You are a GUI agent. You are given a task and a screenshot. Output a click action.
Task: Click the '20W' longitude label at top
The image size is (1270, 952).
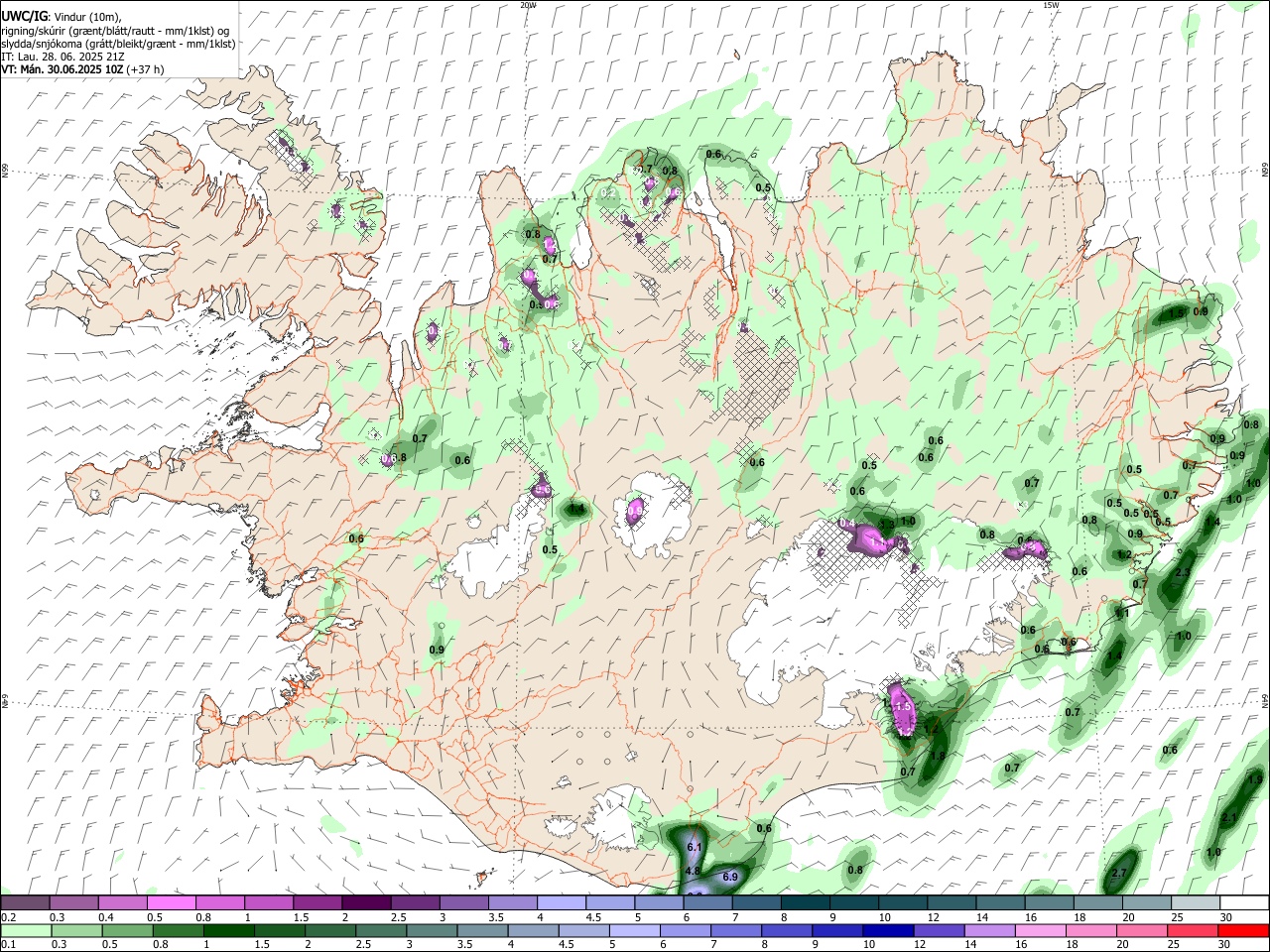(528, 5)
